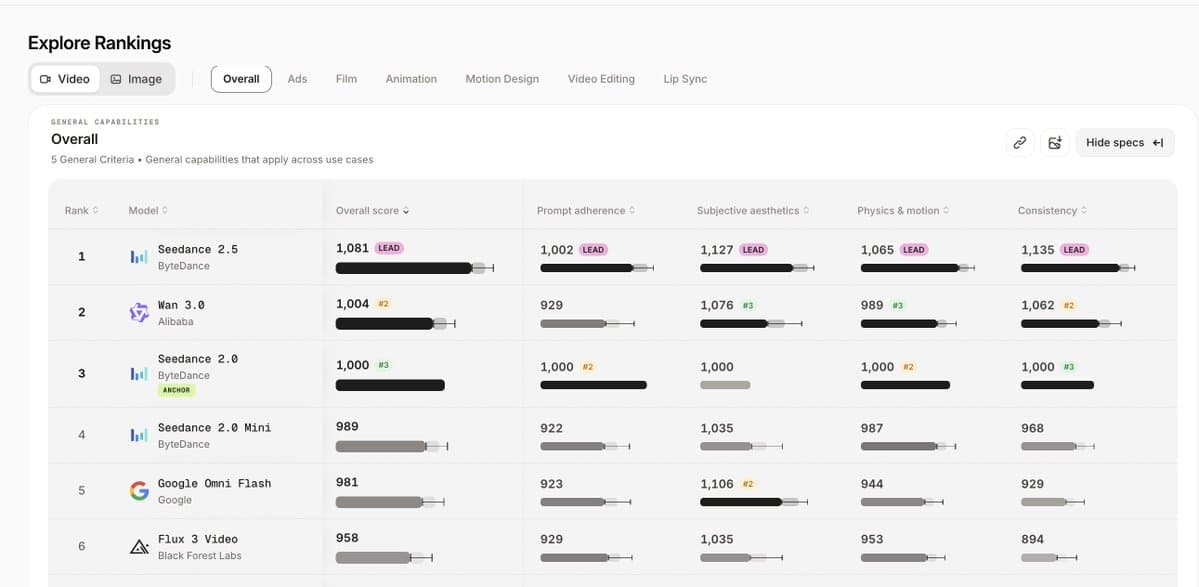Click Black Forest Labs vendor text

click(x=200, y=556)
